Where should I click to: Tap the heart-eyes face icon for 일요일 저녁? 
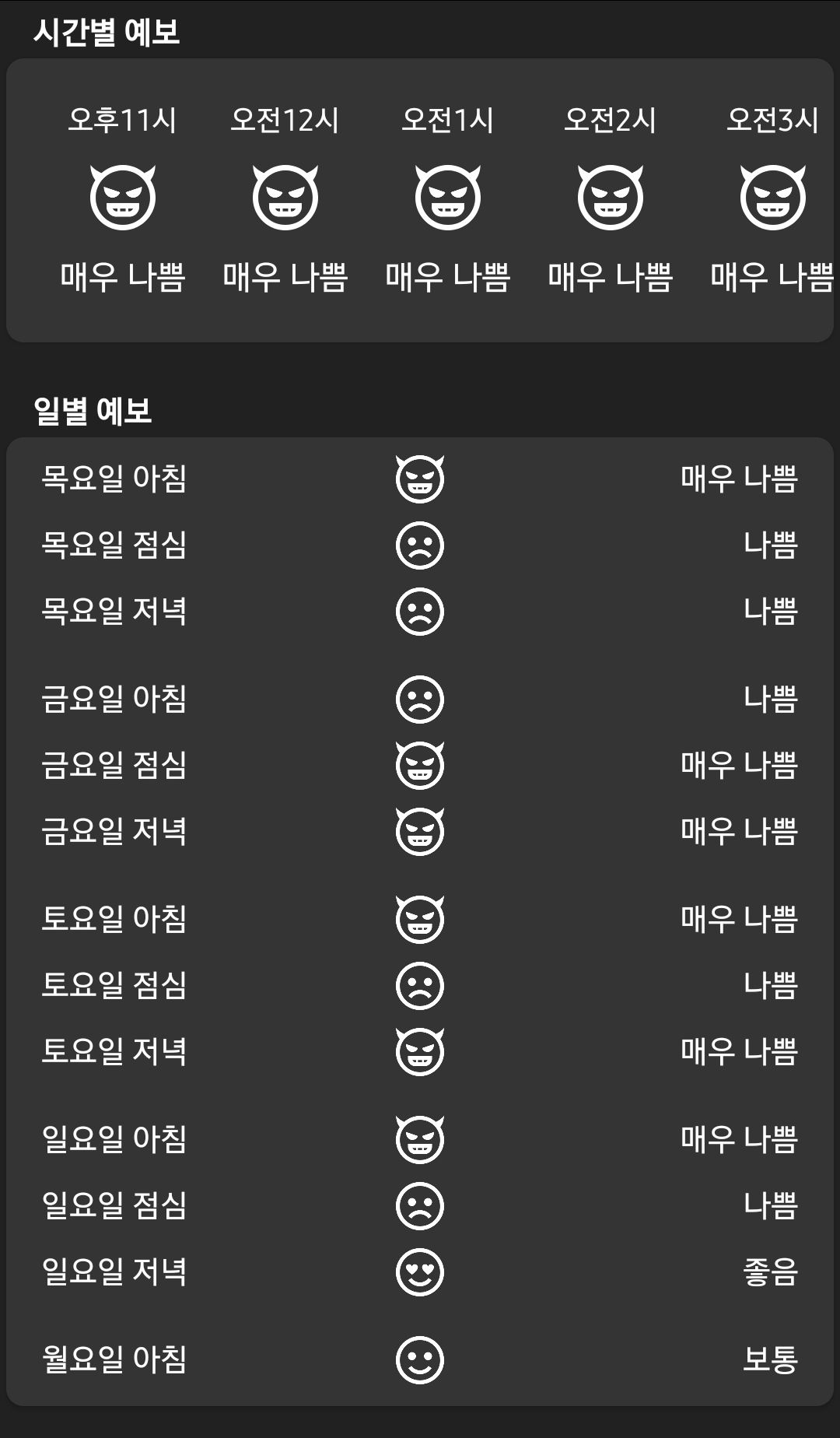click(420, 1272)
